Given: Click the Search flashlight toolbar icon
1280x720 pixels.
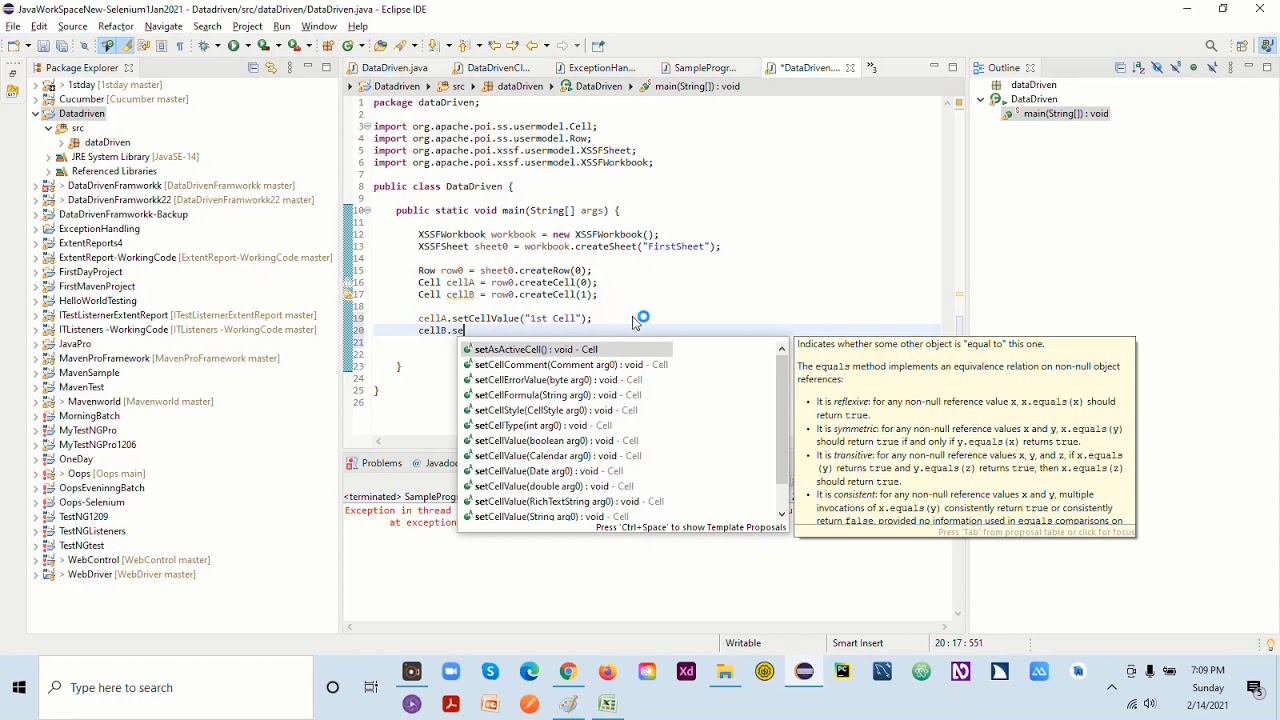Looking at the screenshot, I should (399, 45).
